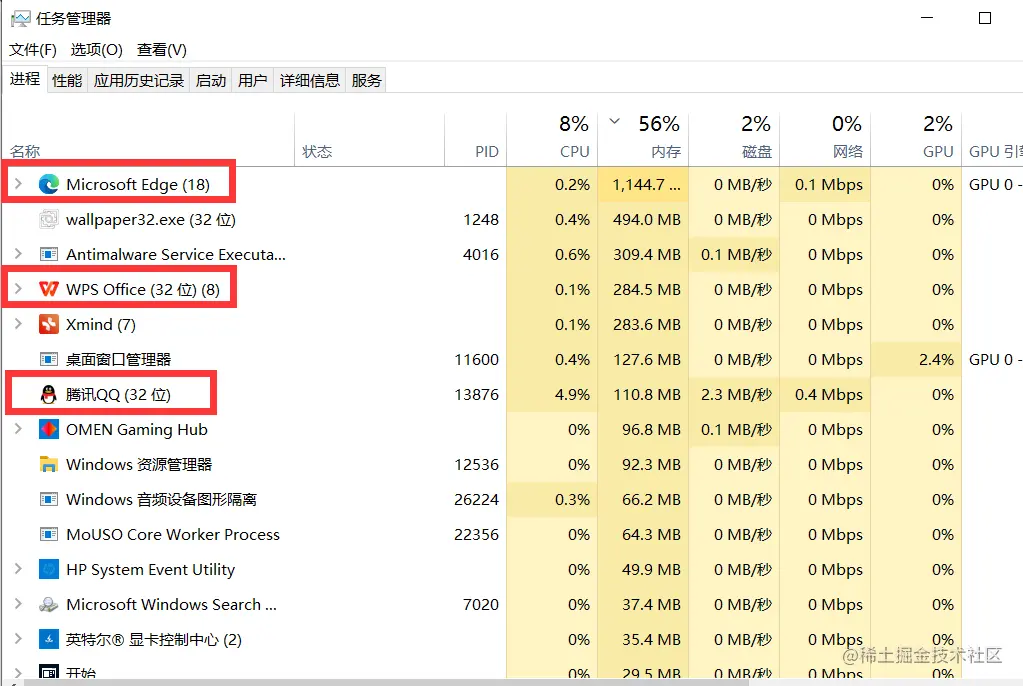Sort by the 网络 column header
The image size is (1023, 686).
click(x=825, y=140)
